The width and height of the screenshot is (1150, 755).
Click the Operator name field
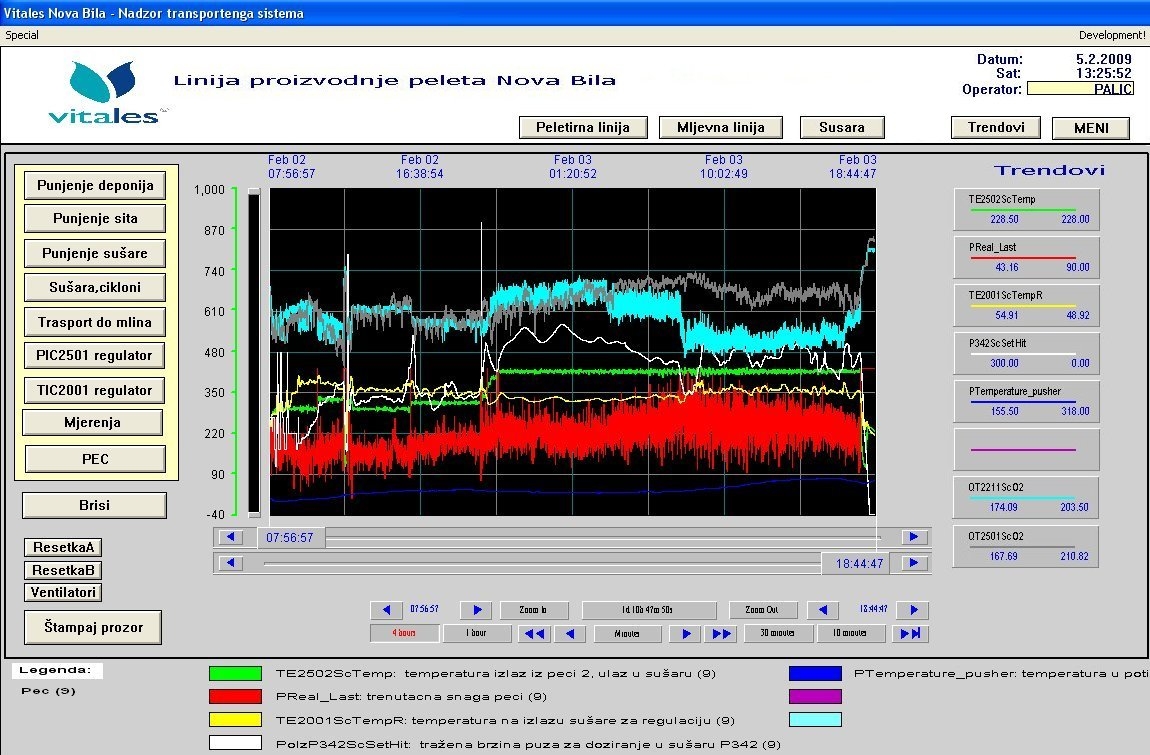click(1080, 89)
